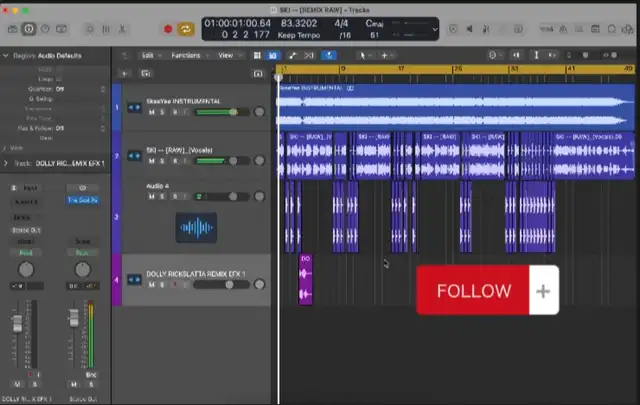The height and width of the screenshot is (405, 640).
Task: Open the View dropdown menu
Action: pyautogui.click(x=228, y=55)
